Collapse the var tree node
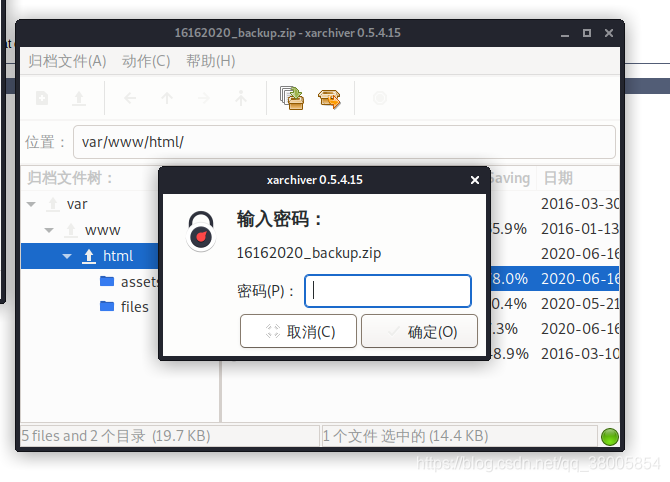This screenshot has height=482, width=670. click(31, 204)
